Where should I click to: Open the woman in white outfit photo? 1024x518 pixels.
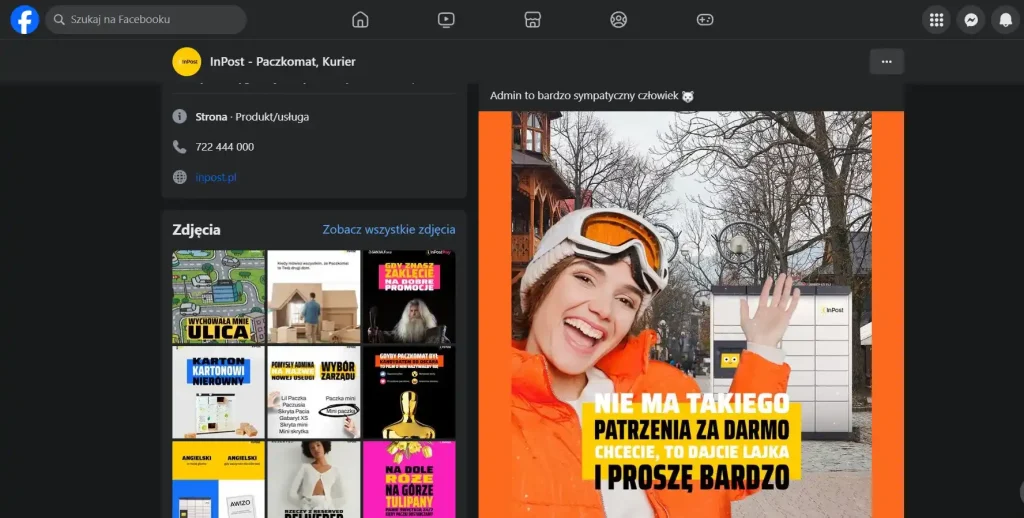coord(314,479)
